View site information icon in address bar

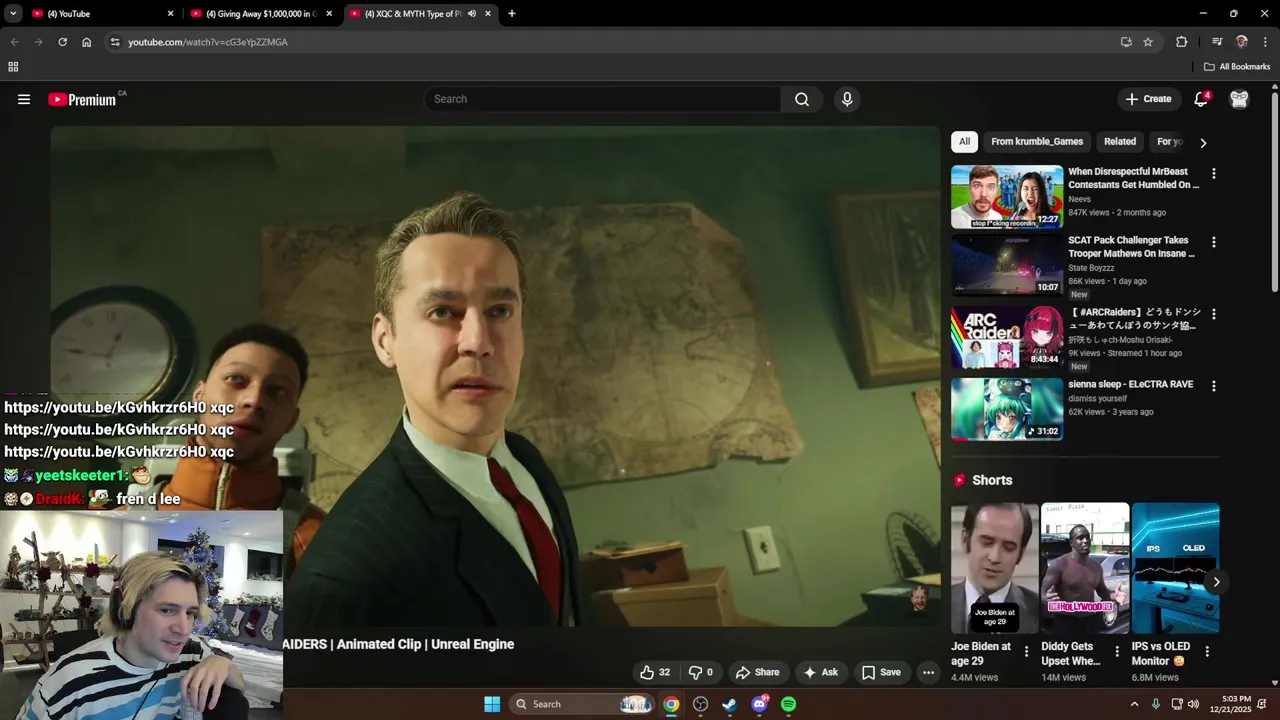(115, 42)
